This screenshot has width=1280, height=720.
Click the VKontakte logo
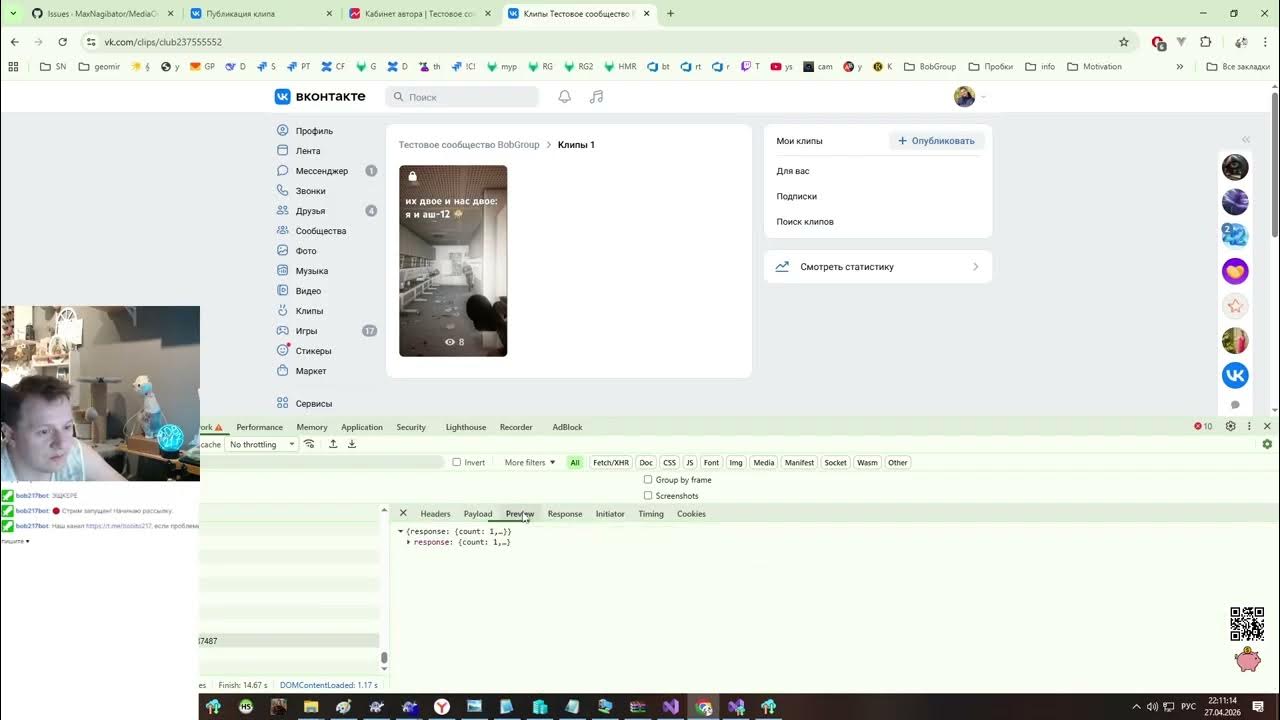coord(320,97)
